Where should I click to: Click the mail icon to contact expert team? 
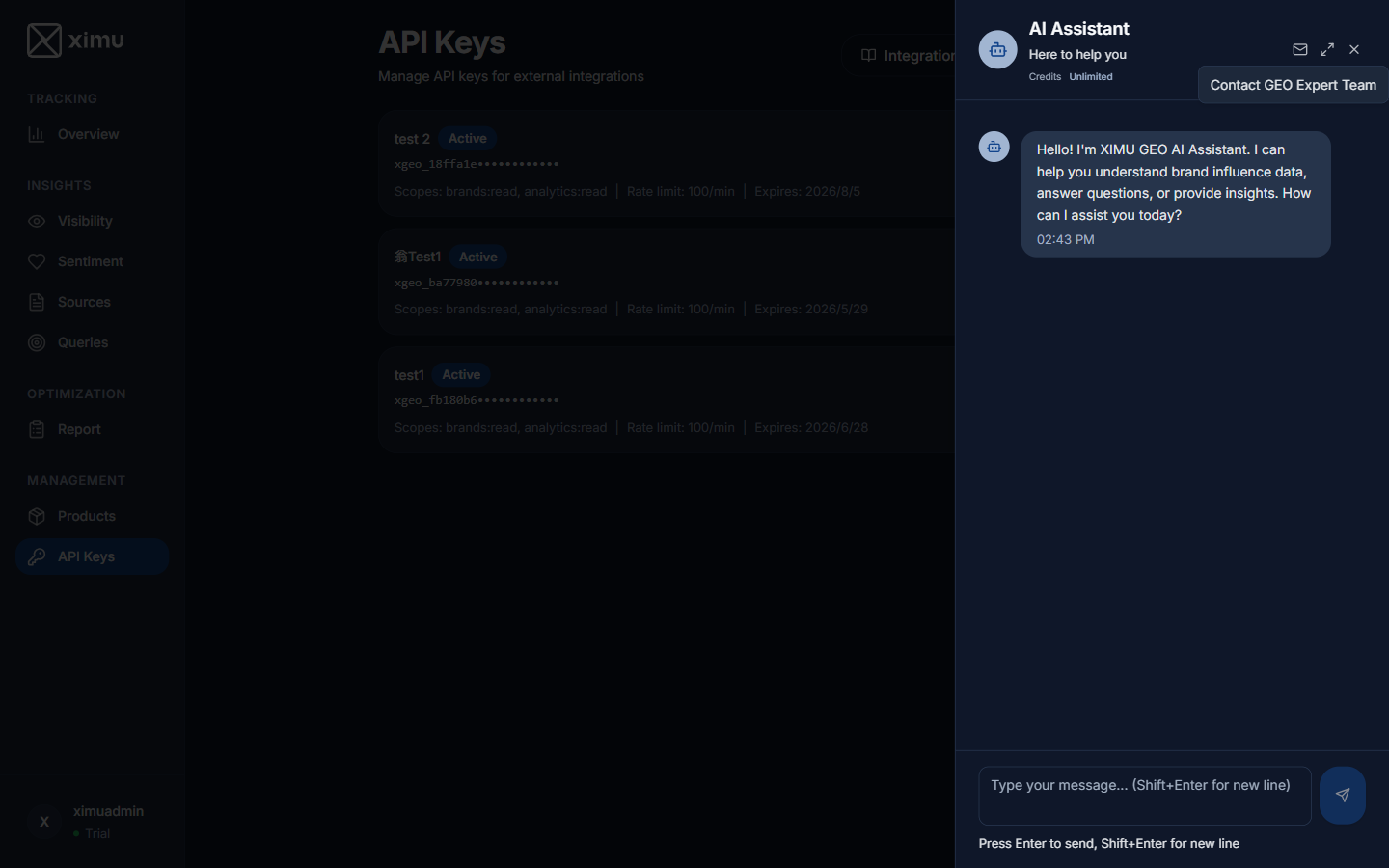pyautogui.click(x=1300, y=49)
